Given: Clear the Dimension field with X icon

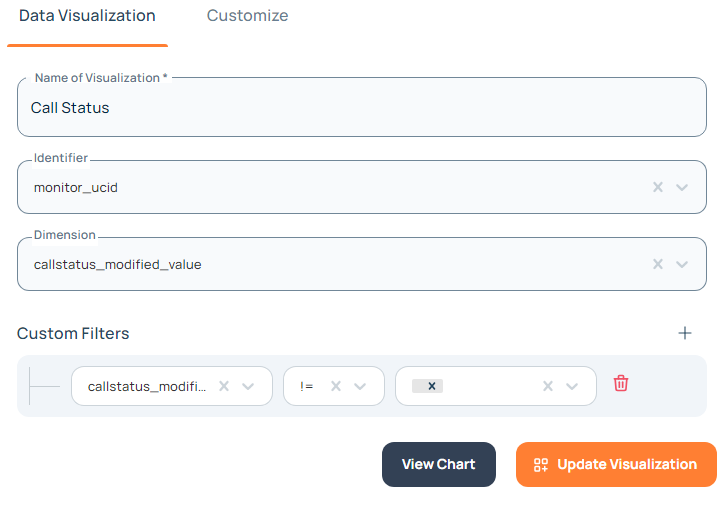Looking at the screenshot, I should [658, 264].
